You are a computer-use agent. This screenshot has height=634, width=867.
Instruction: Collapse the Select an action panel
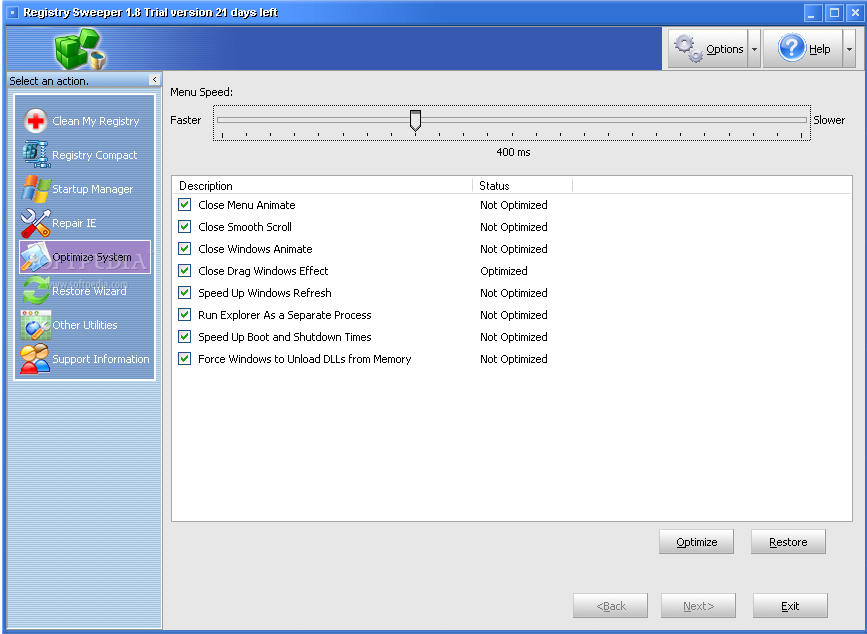click(155, 80)
